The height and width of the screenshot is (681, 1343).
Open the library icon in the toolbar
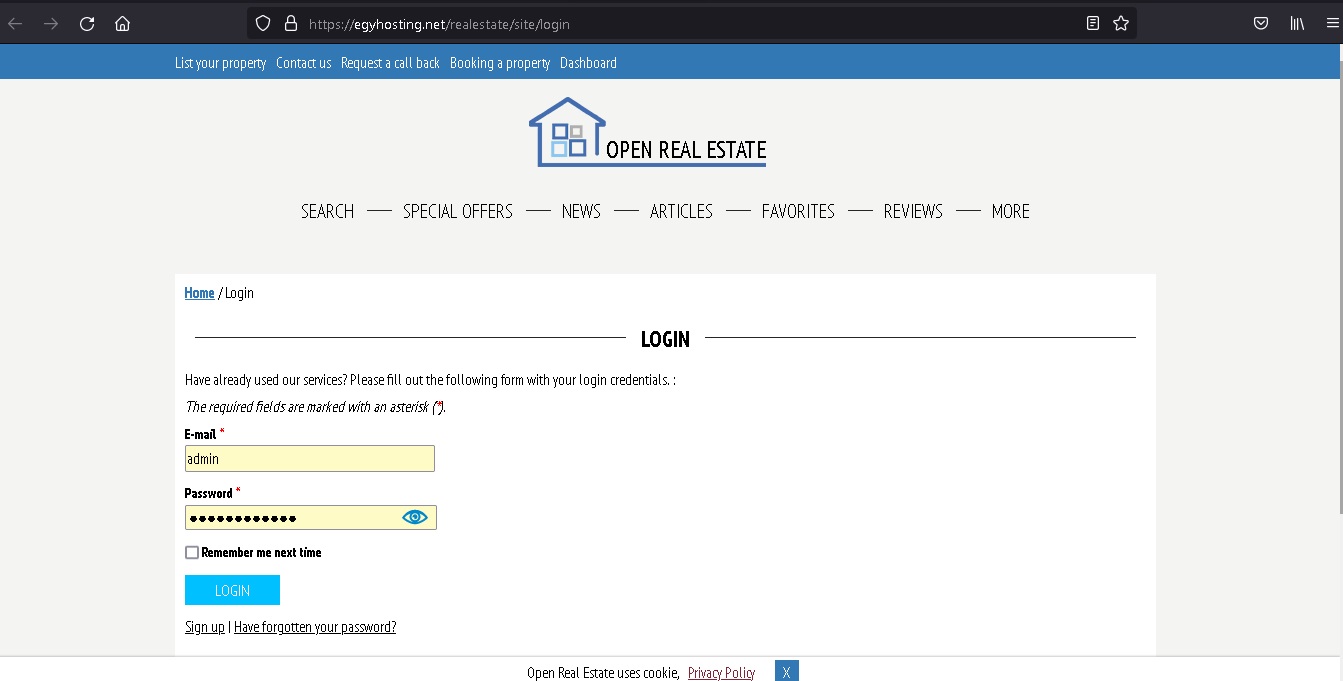(1297, 23)
